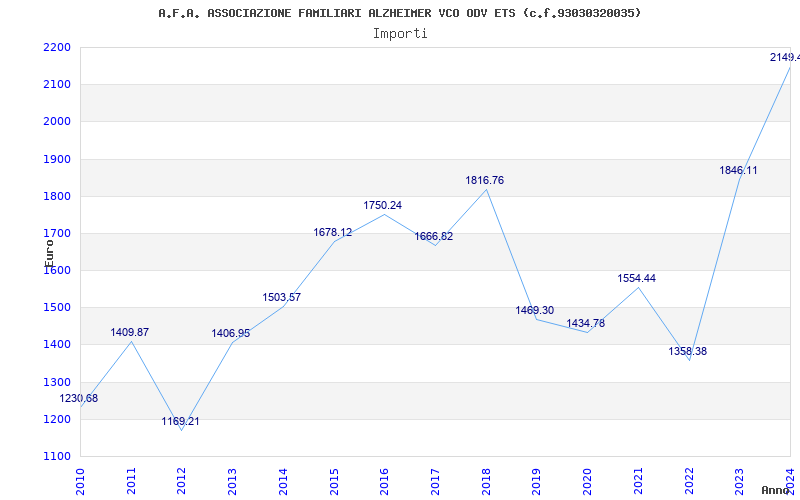800x500 pixels.
Task: Click x-axis year label 2013
Action: coord(233,481)
